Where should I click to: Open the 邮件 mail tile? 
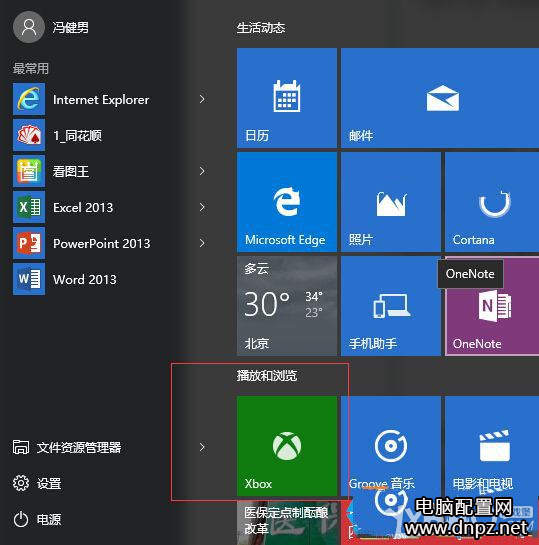(440, 98)
